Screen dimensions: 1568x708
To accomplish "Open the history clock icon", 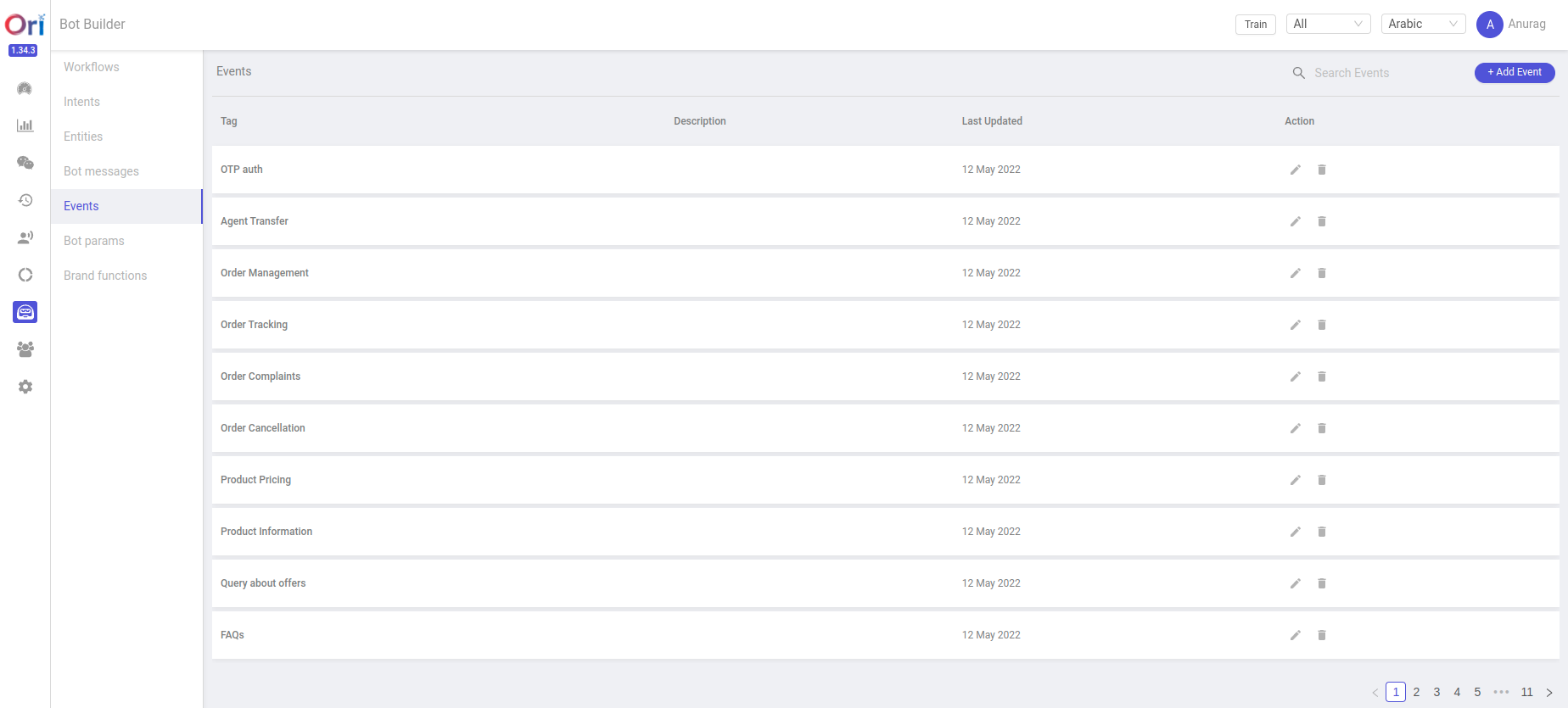I will 25,200.
